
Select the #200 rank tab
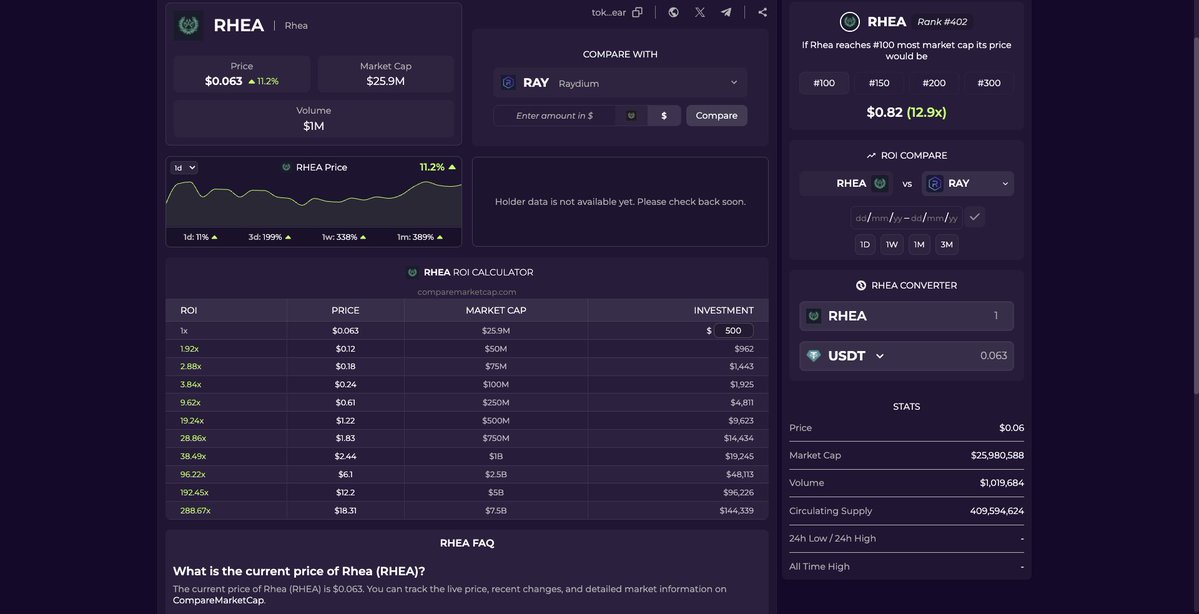point(934,83)
